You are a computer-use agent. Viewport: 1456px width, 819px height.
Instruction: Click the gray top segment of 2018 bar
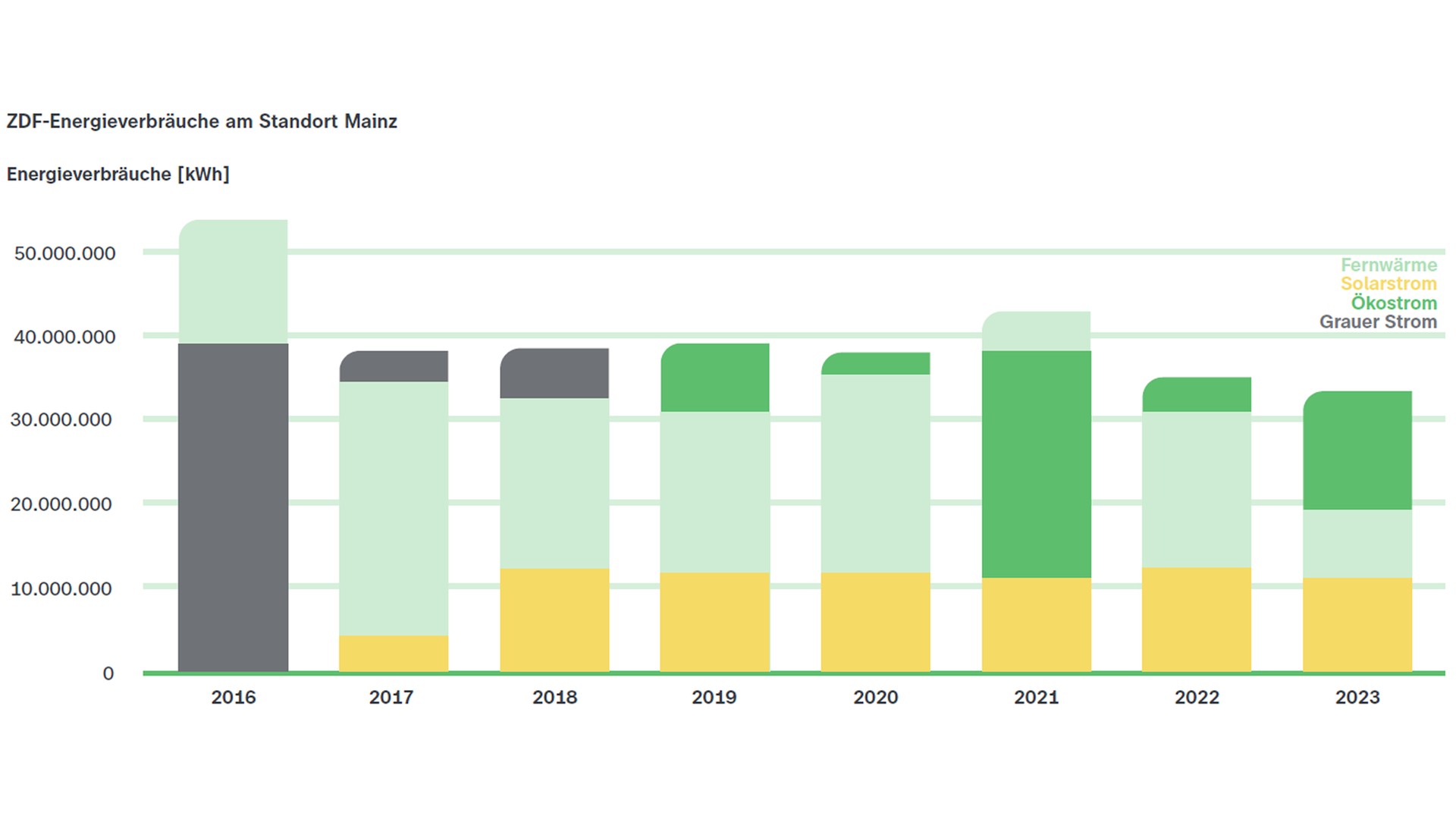pos(554,373)
